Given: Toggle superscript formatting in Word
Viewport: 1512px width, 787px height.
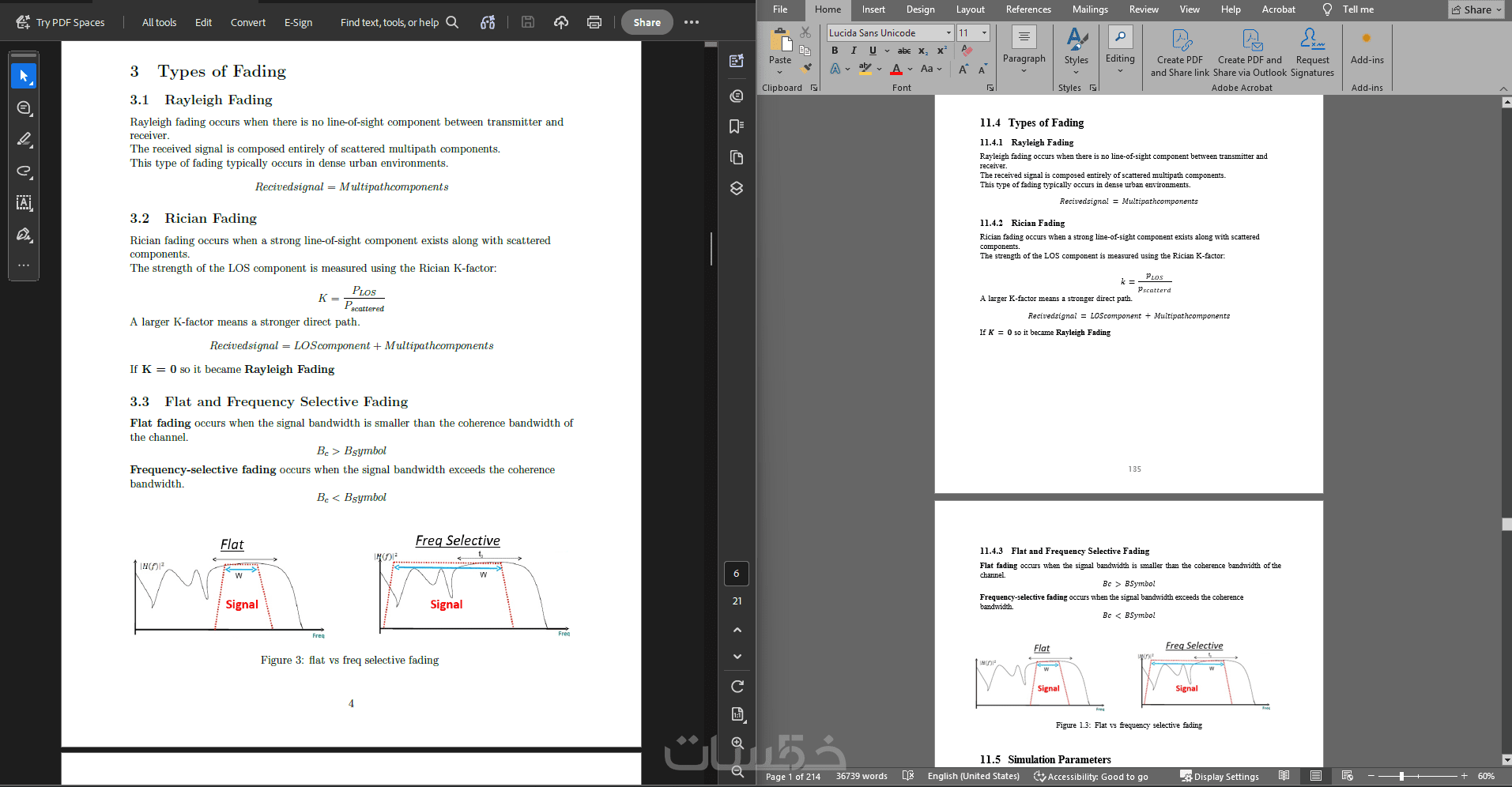Looking at the screenshot, I should [x=942, y=51].
